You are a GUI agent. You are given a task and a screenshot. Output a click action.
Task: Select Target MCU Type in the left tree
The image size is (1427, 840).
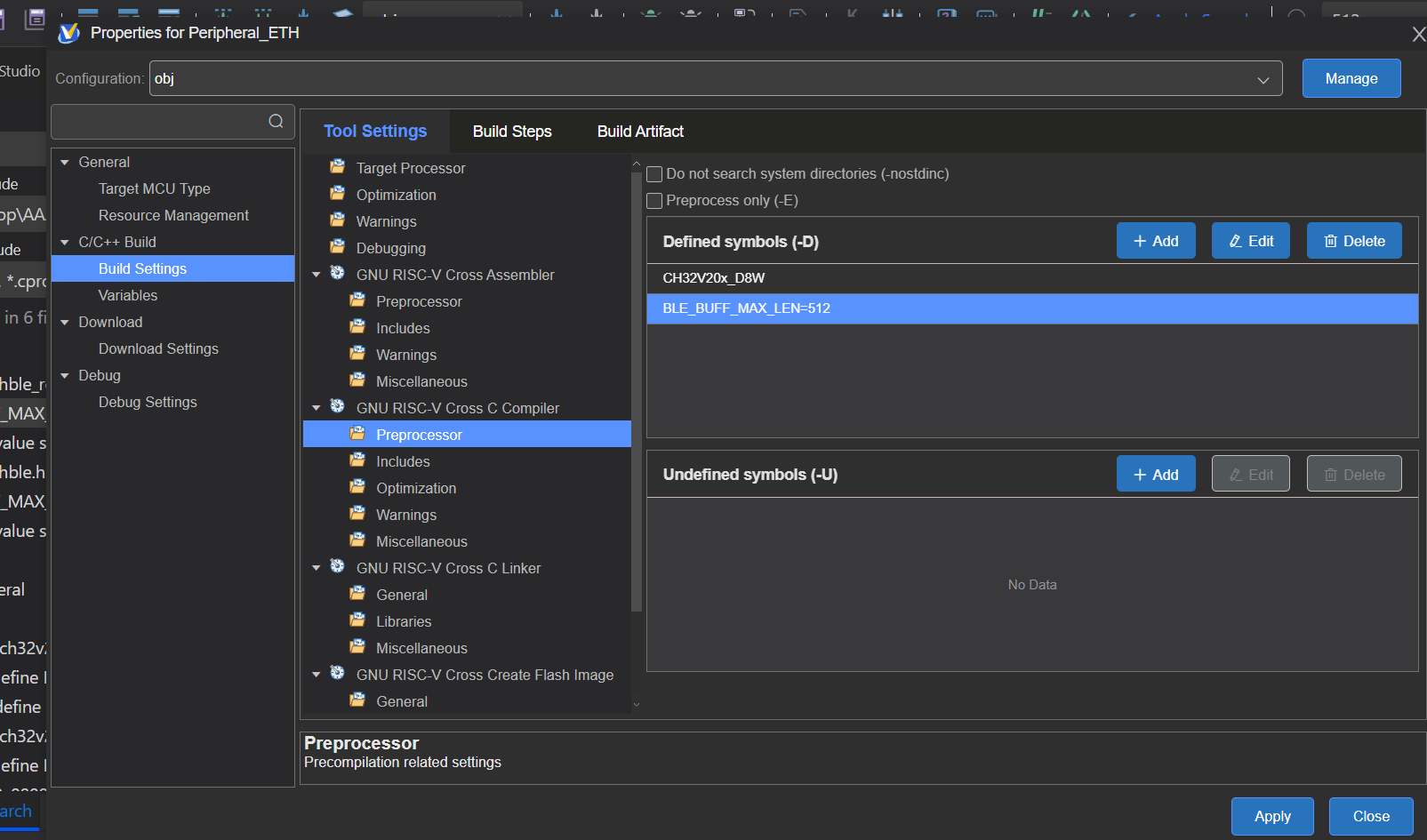click(x=173, y=188)
